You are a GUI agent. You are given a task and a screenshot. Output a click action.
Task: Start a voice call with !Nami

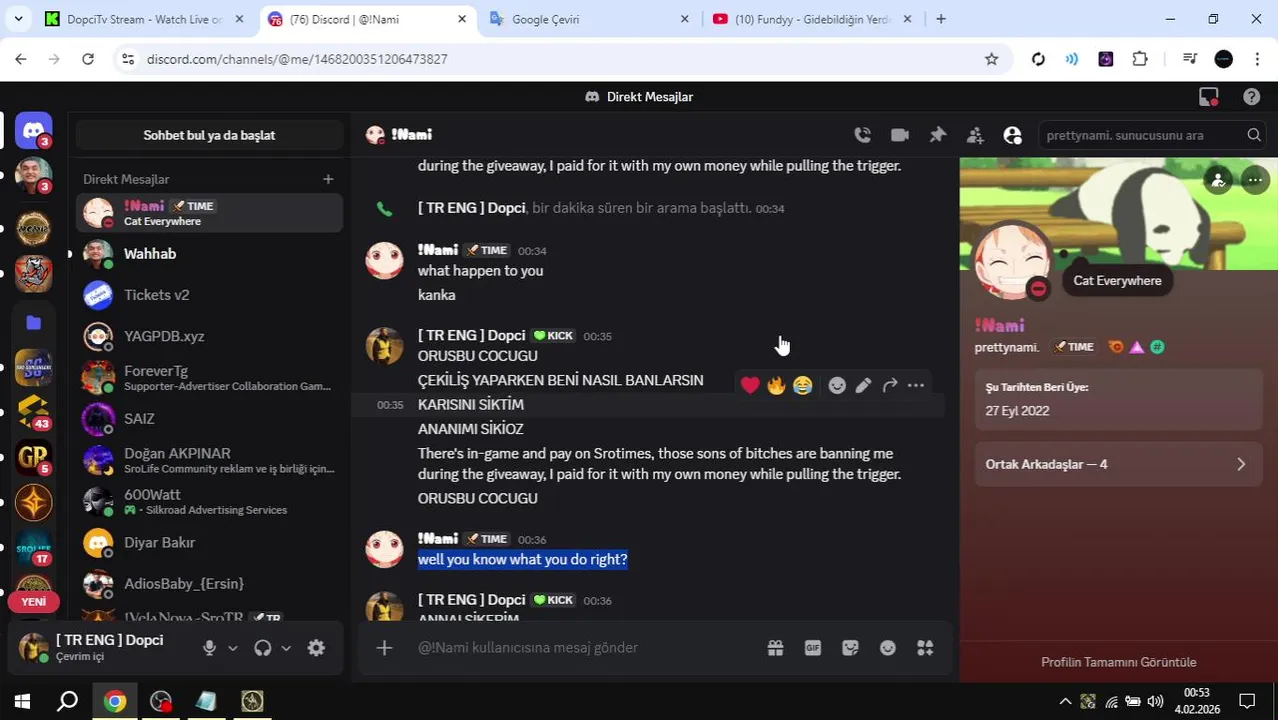862,135
